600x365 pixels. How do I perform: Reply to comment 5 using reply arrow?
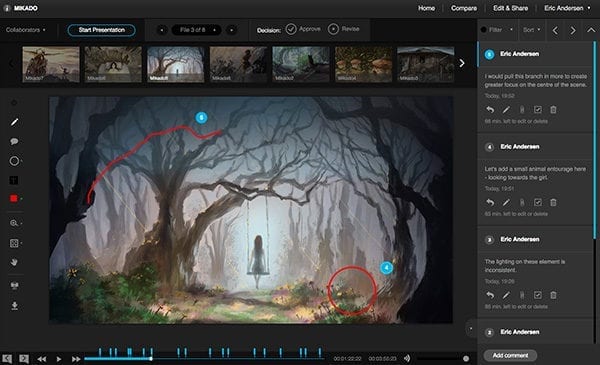click(x=490, y=110)
